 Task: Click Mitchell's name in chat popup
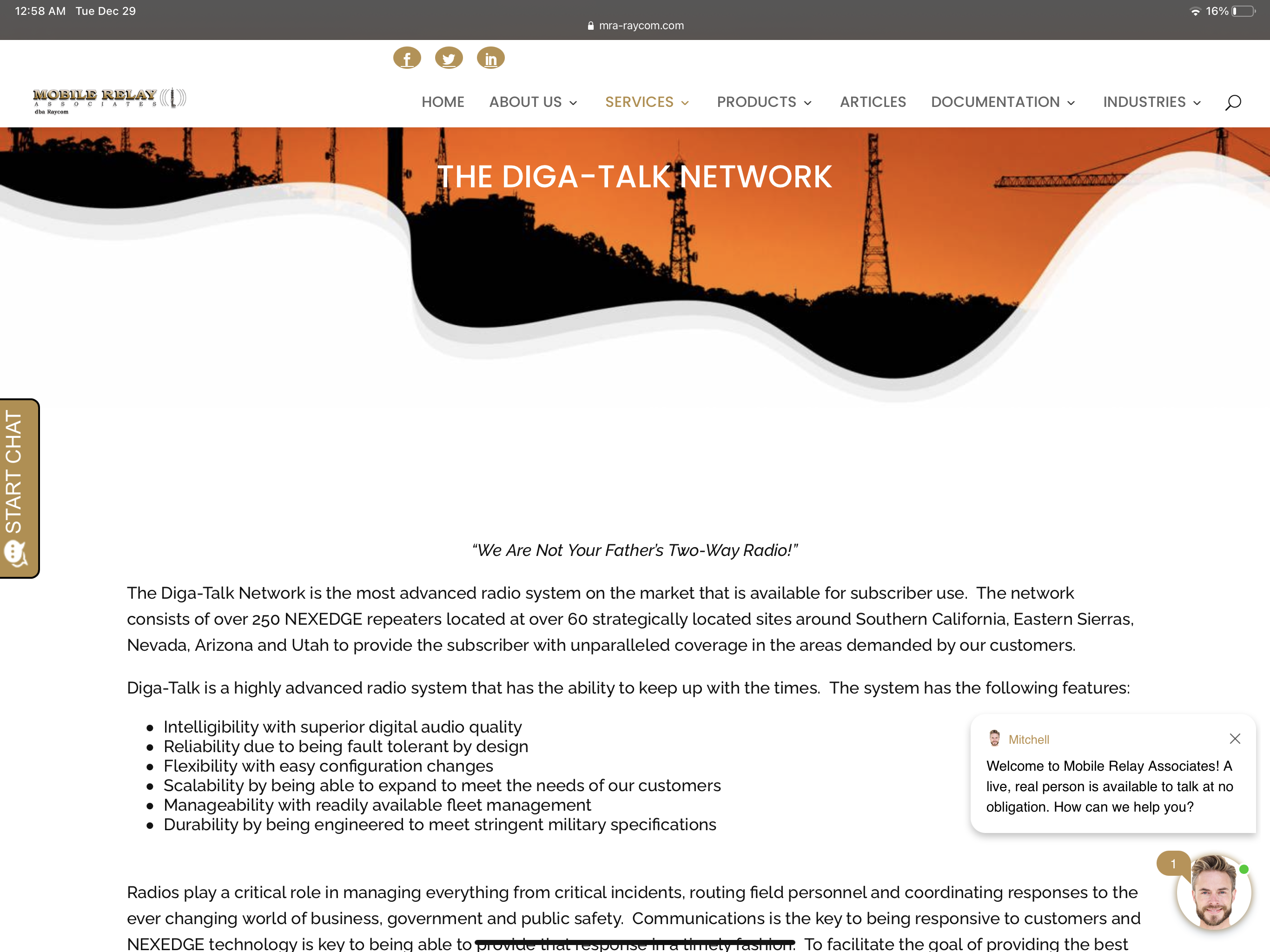click(1029, 740)
